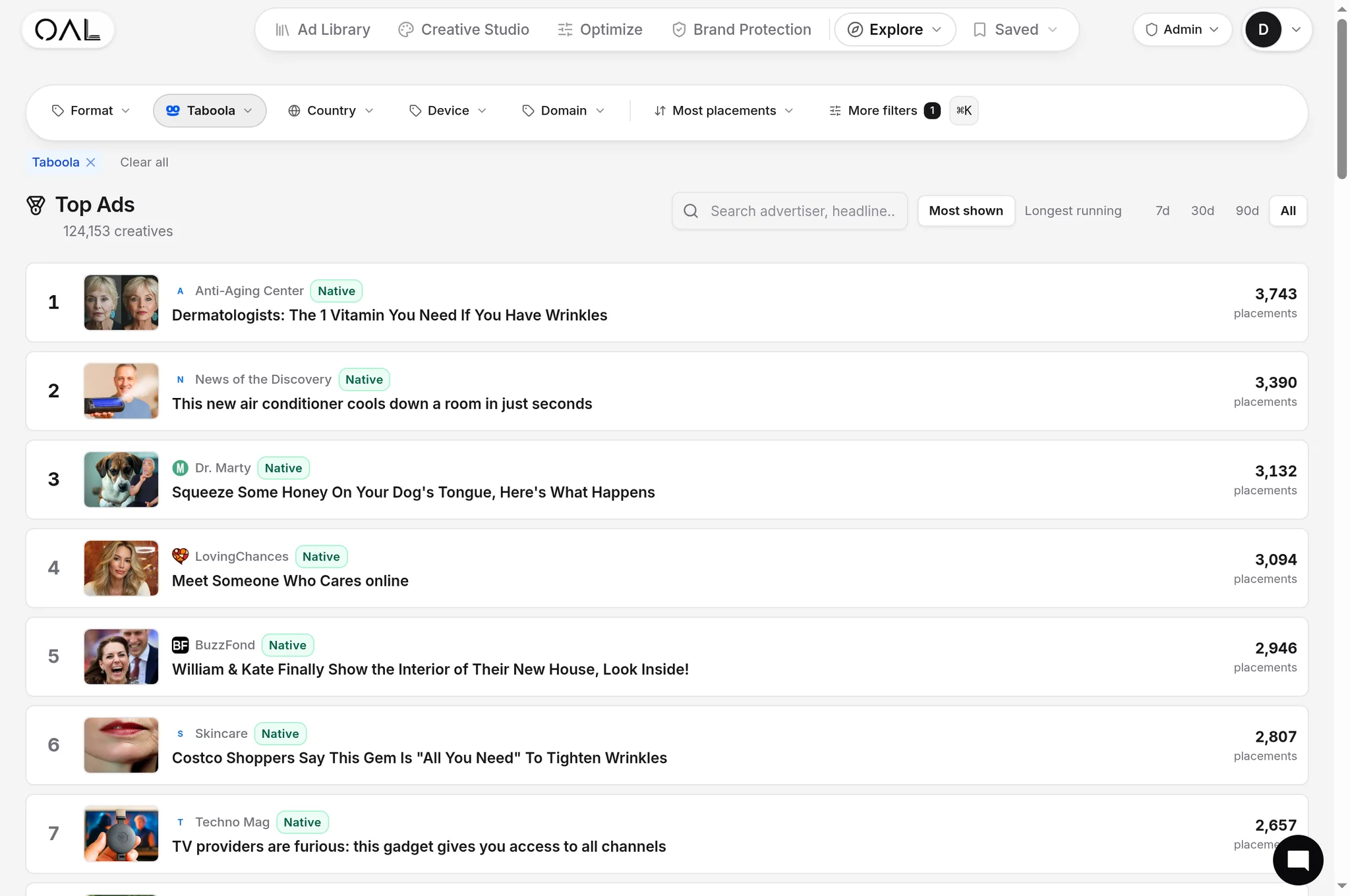1350x896 pixels.
Task: Switch to Longest running
Action: pyautogui.click(x=1072, y=211)
